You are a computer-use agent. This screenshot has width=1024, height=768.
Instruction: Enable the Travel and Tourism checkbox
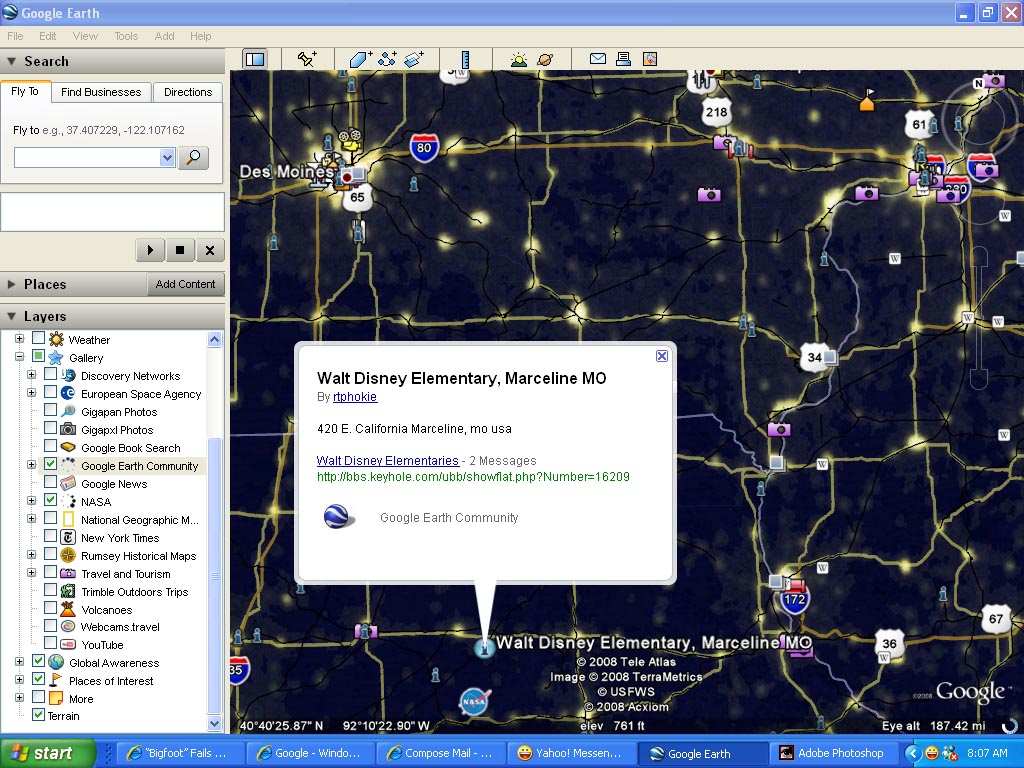tap(50, 572)
